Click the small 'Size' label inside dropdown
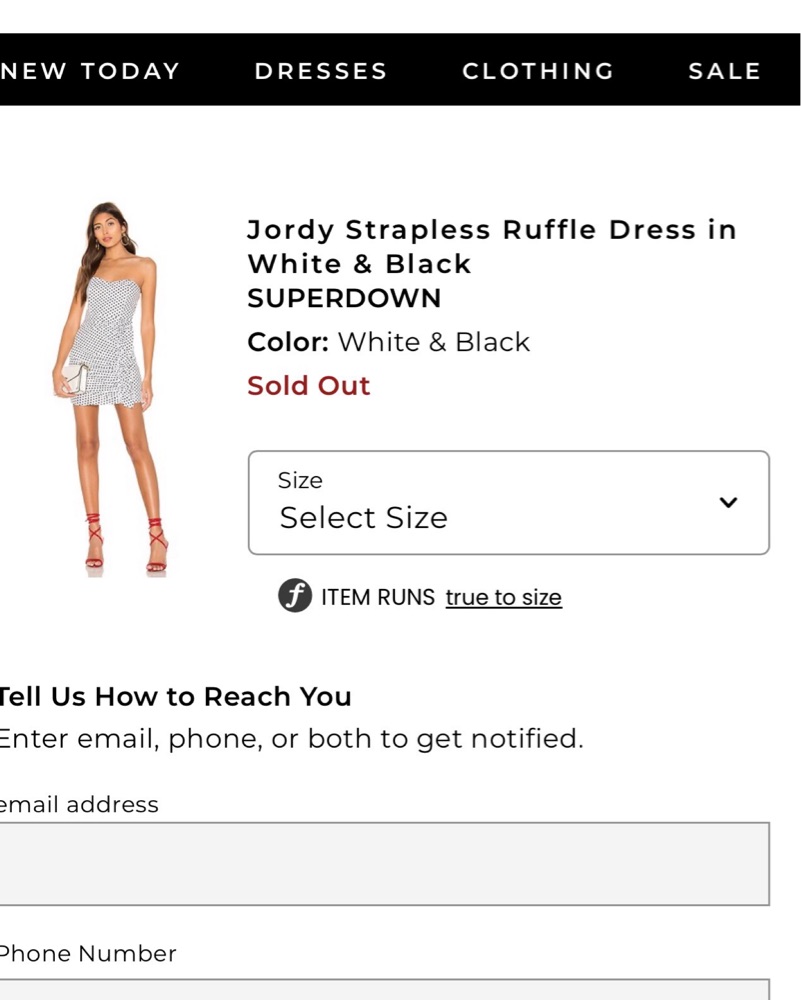 [300, 480]
